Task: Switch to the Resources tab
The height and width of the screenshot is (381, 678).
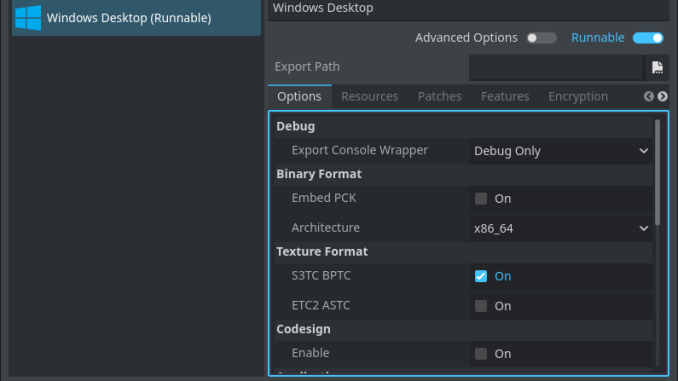Action: point(369,96)
